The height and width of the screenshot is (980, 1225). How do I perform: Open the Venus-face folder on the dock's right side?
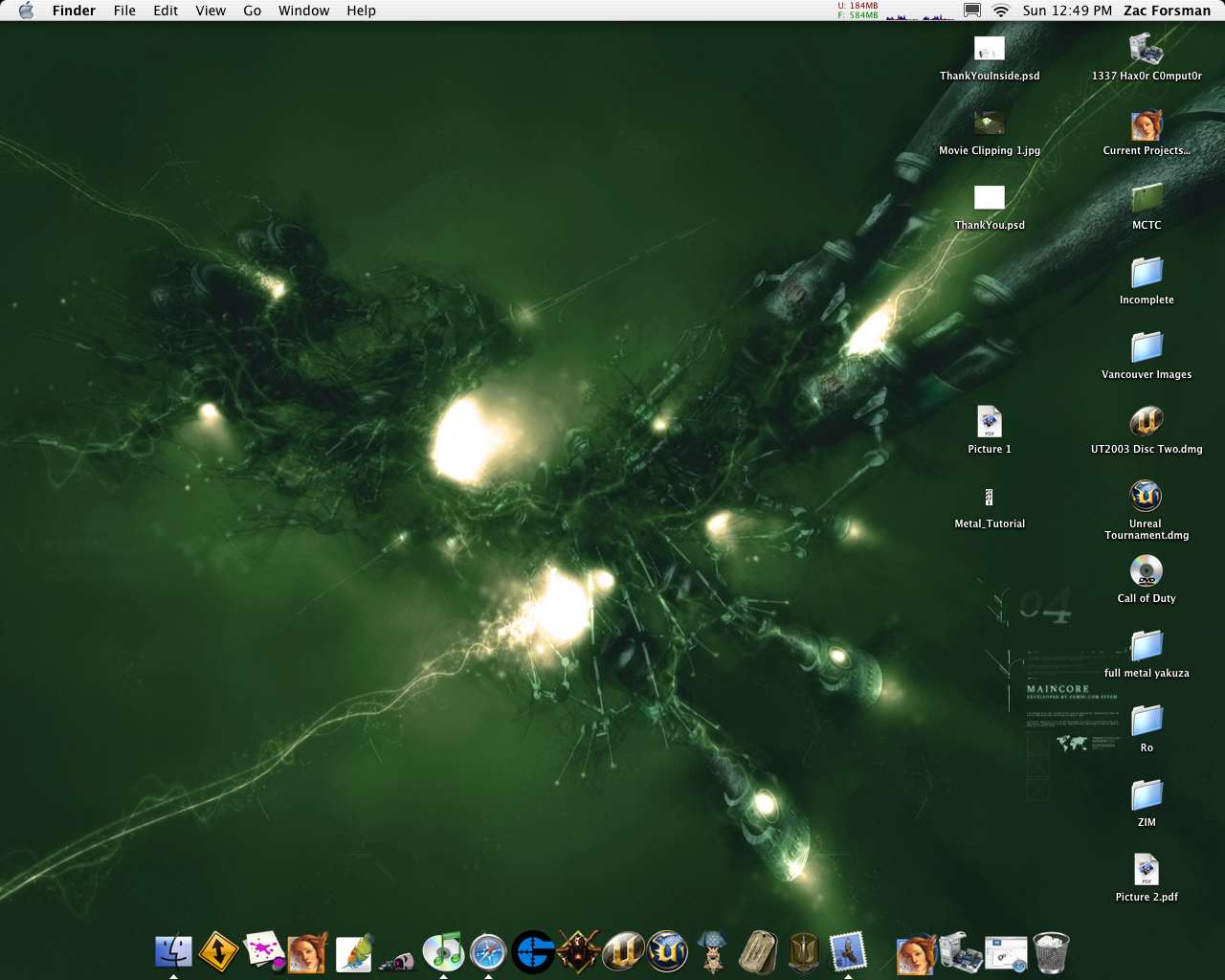point(916,953)
